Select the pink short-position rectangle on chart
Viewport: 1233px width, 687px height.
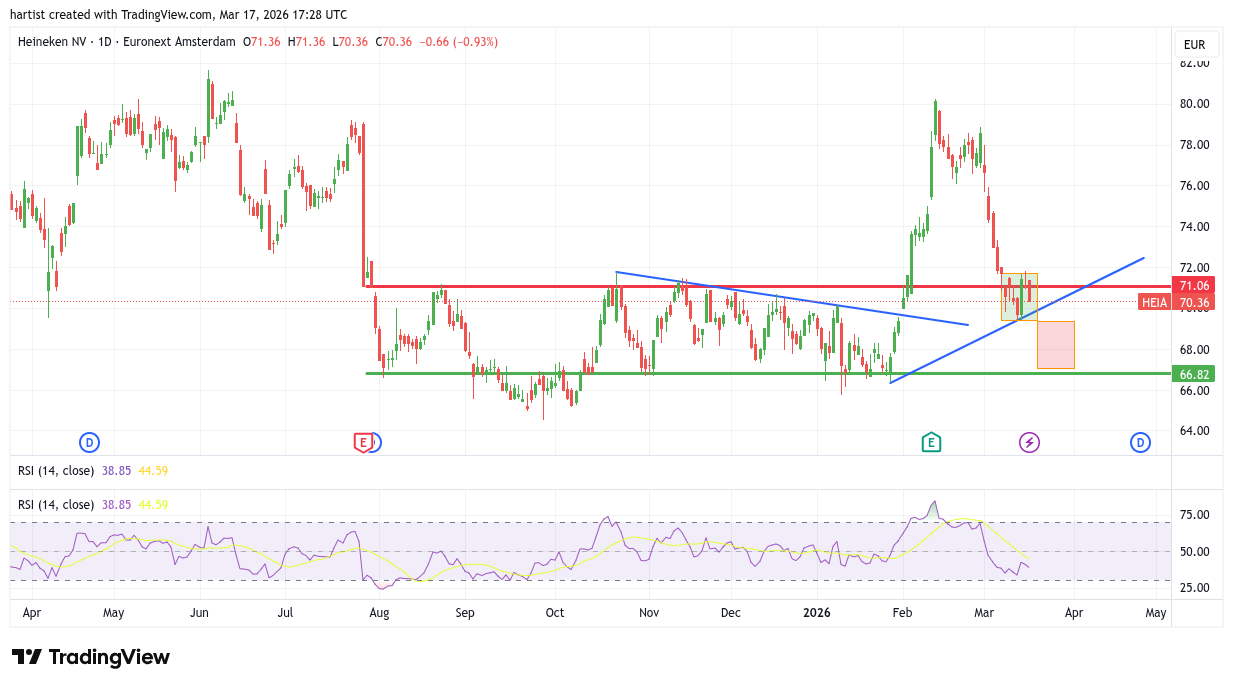pyautogui.click(x=1055, y=345)
